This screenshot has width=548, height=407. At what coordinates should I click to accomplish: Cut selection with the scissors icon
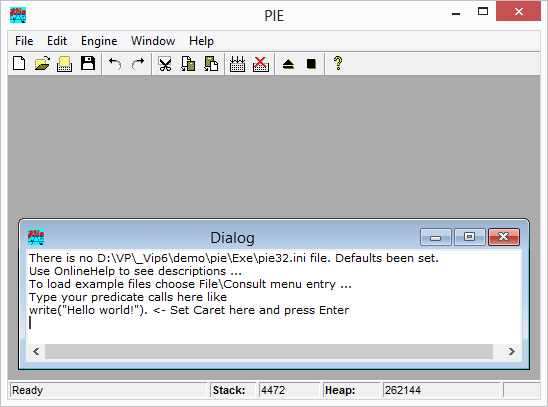pyautogui.click(x=165, y=64)
